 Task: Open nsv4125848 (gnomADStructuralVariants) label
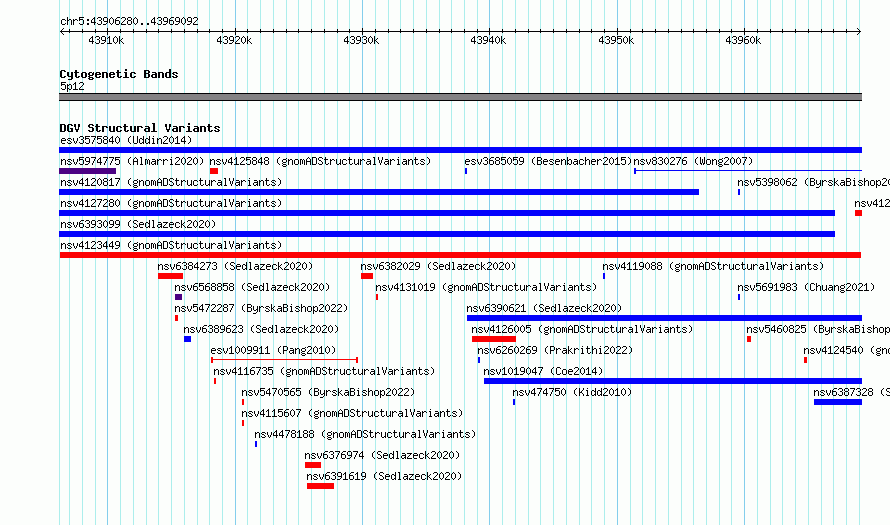tap(320, 161)
